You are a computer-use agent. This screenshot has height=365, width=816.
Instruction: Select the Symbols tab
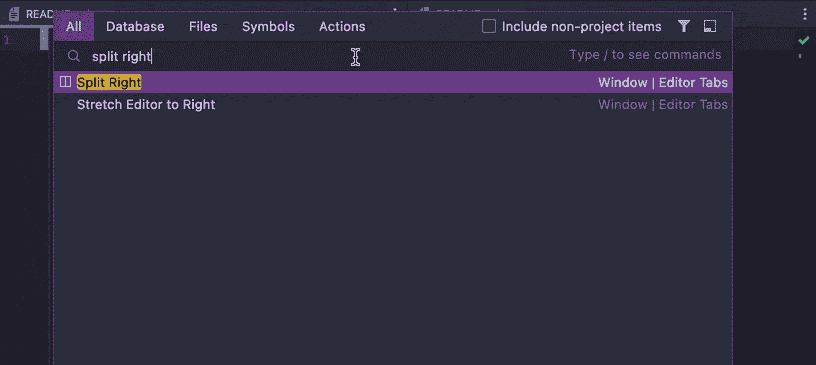[x=269, y=27]
